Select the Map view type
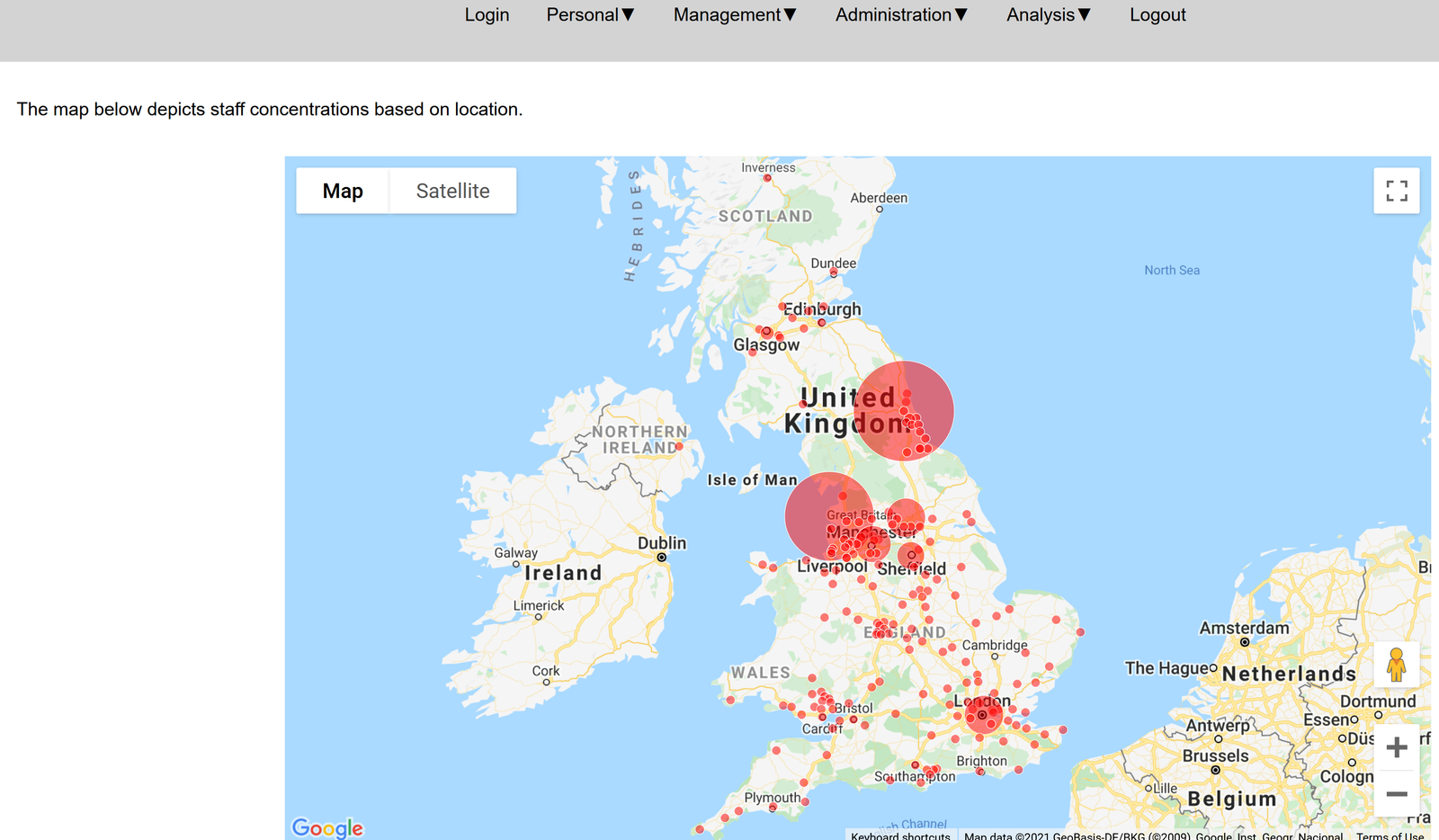This screenshot has height=840, width=1439. 343,191
